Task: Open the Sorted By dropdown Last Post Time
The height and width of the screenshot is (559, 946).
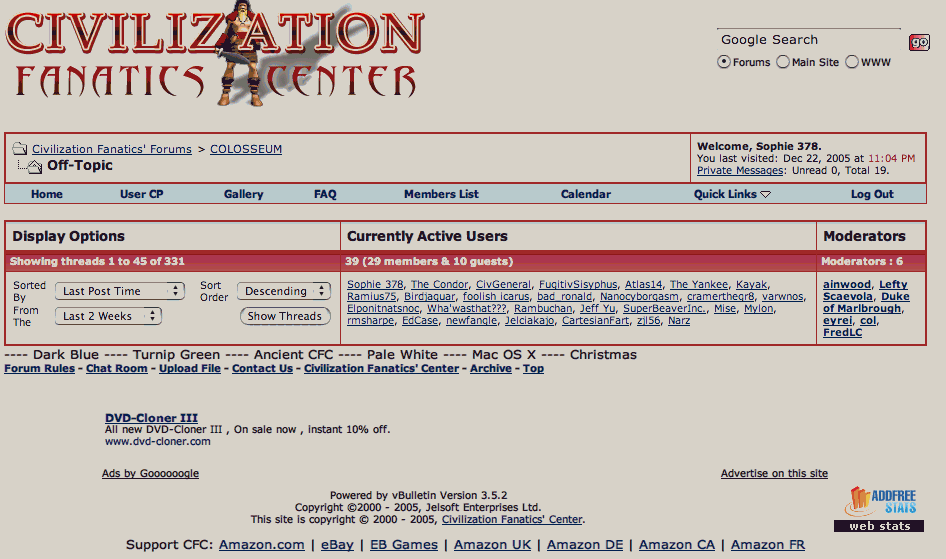Action: pos(119,291)
